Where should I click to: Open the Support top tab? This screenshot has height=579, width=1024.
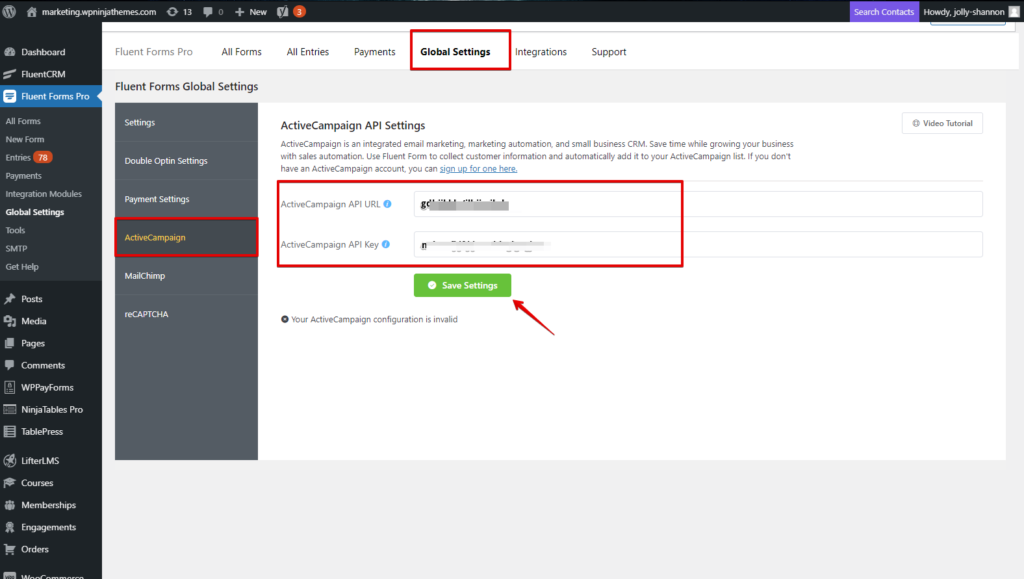(x=609, y=52)
